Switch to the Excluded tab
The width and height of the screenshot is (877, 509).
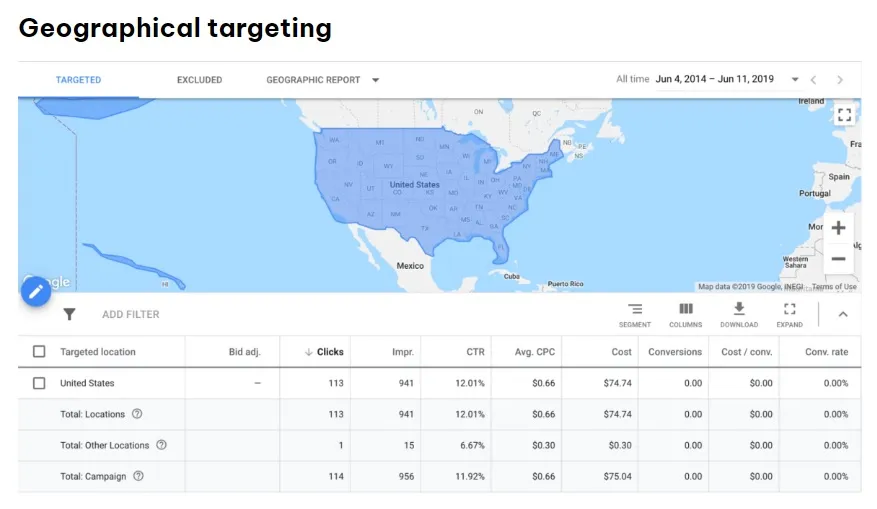pos(199,80)
